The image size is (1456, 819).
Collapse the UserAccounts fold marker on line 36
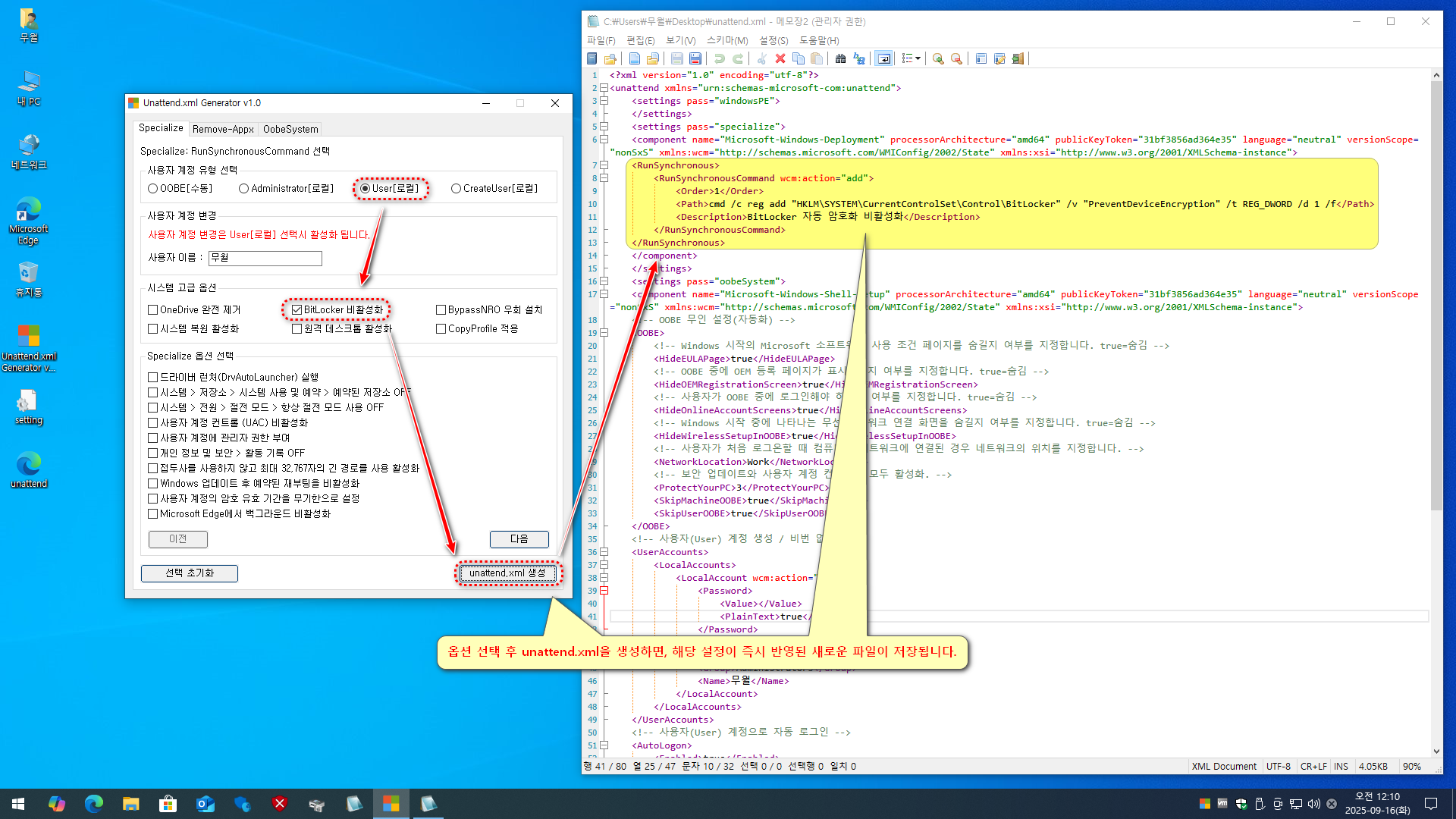(x=604, y=552)
